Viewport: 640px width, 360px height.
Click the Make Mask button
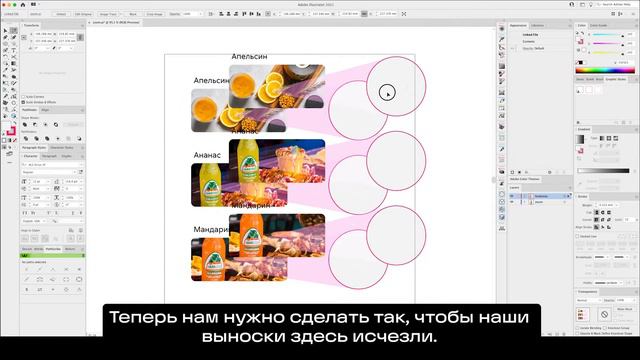click(625, 309)
